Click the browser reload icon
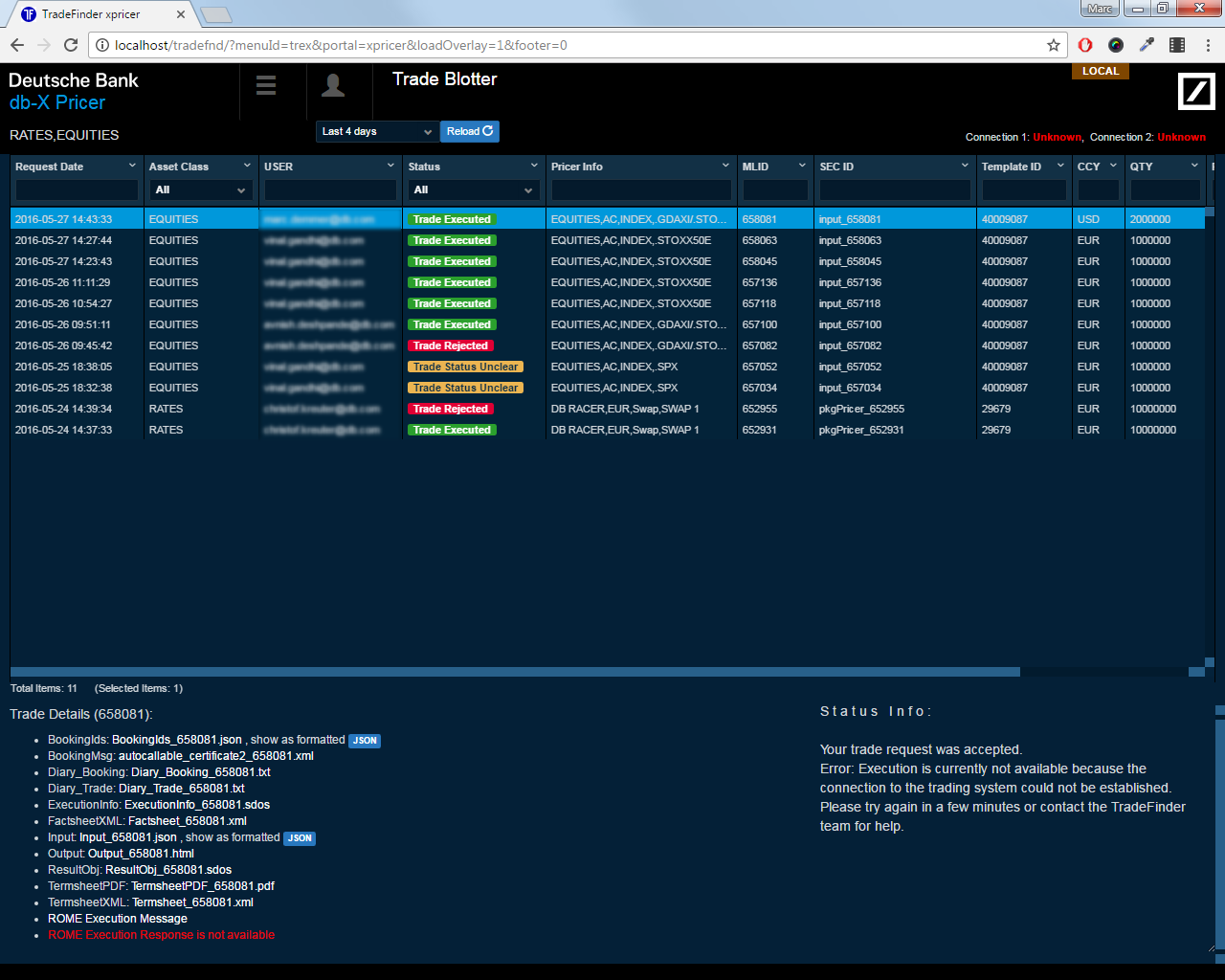Image resolution: width=1225 pixels, height=980 pixels. point(71,45)
